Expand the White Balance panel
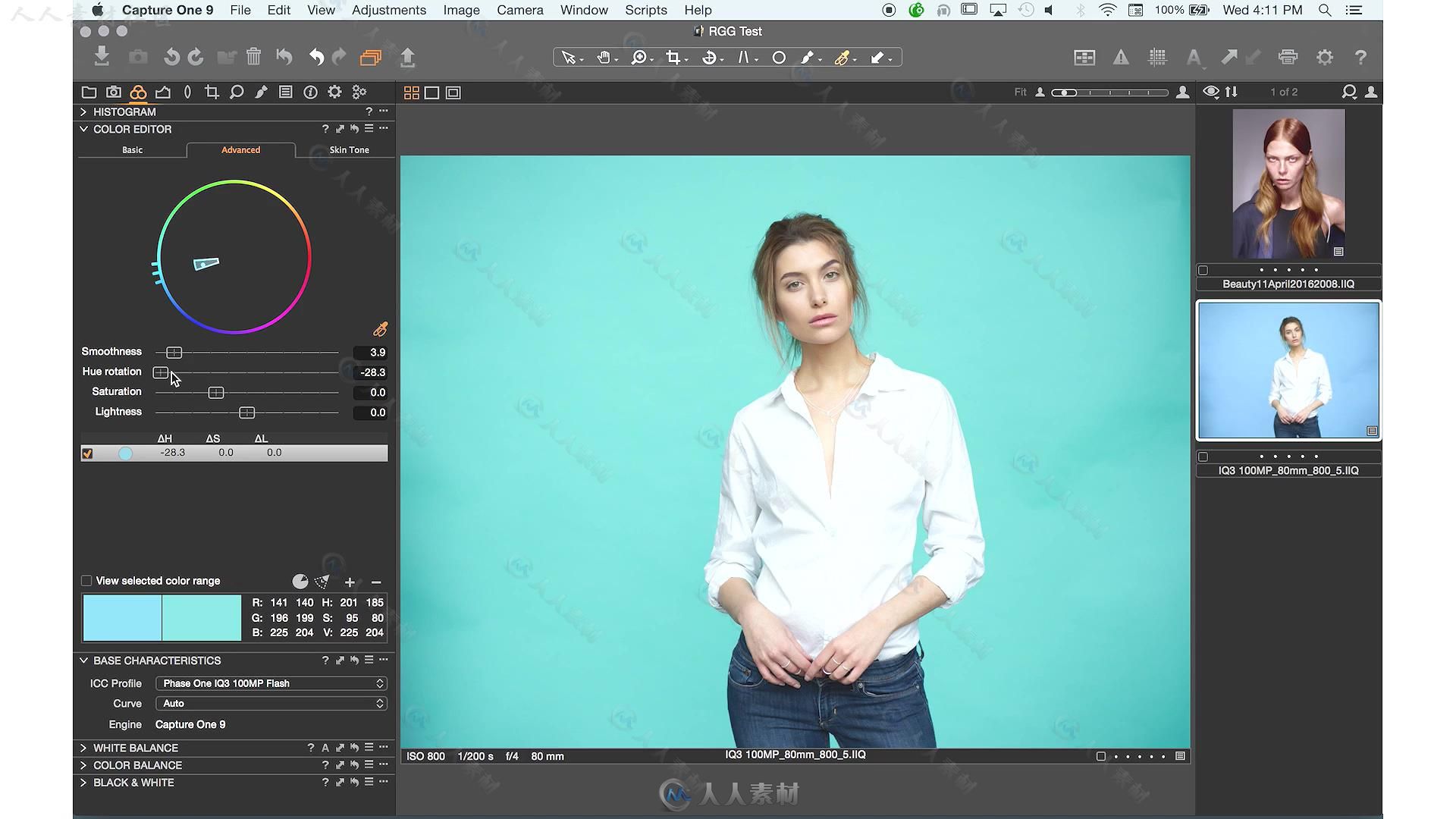This screenshot has width=1456, height=819. click(x=83, y=748)
